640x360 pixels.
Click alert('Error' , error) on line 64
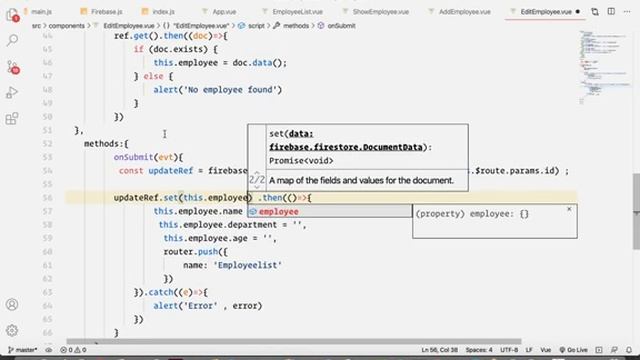[208, 306]
